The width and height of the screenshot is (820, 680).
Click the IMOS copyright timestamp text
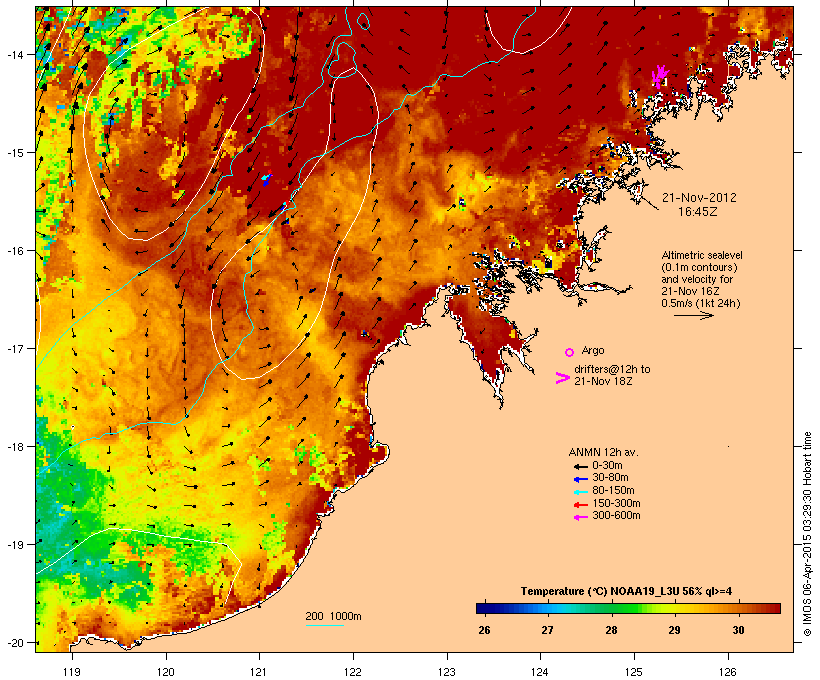coord(807,534)
